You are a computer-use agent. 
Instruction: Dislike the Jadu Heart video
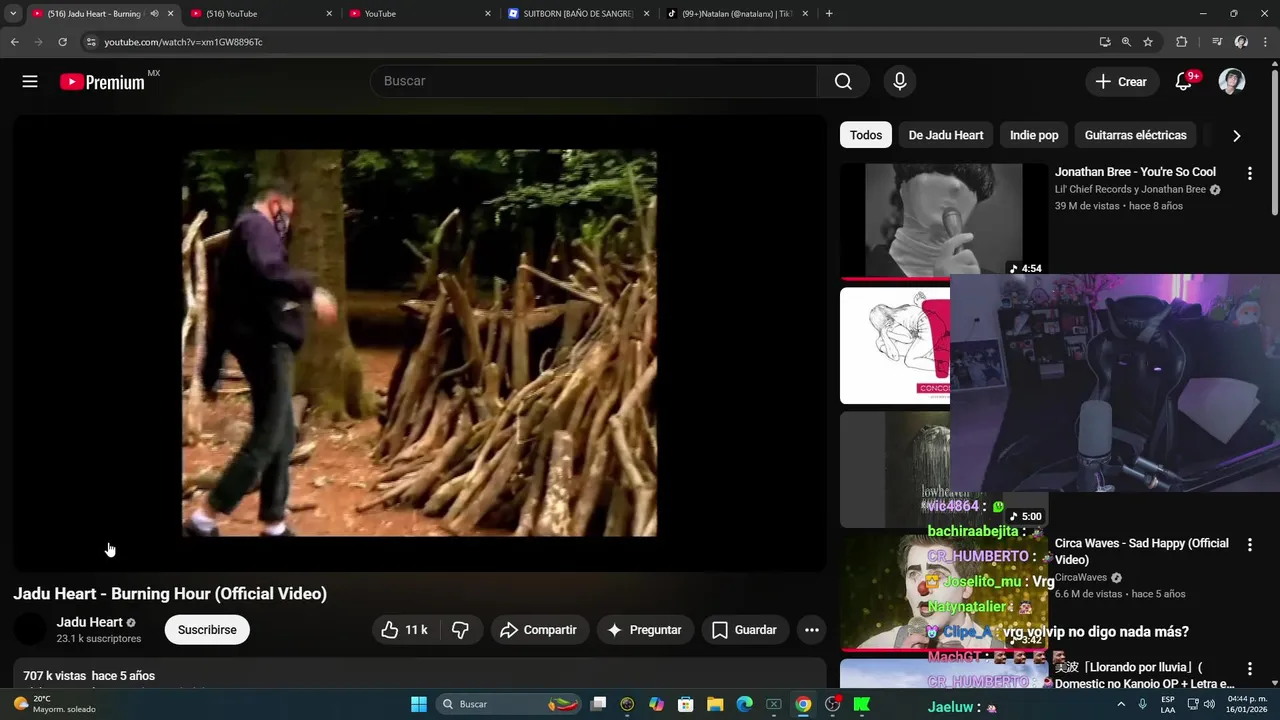[460, 630]
